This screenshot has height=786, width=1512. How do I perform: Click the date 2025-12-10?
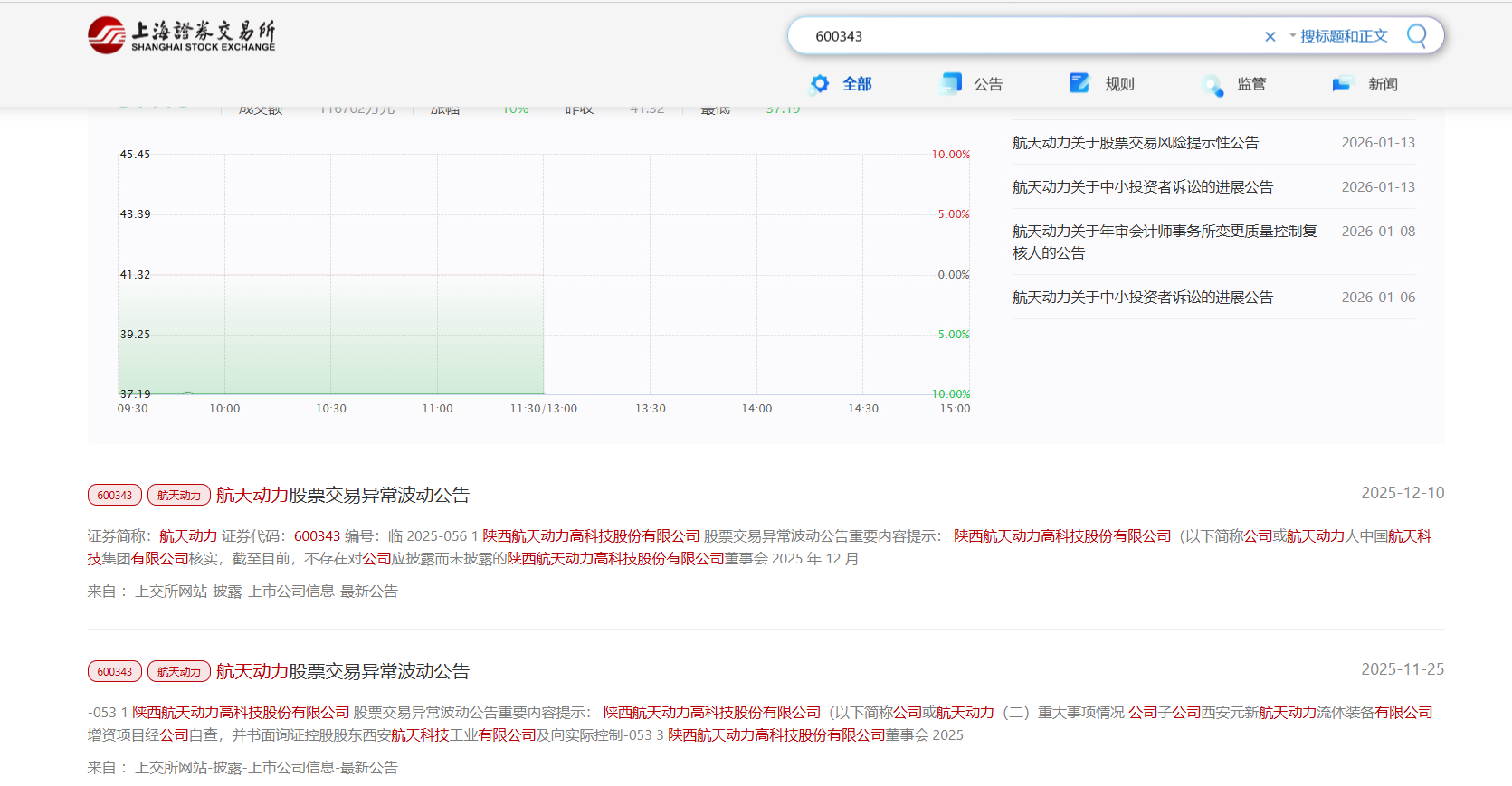pos(1403,493)
